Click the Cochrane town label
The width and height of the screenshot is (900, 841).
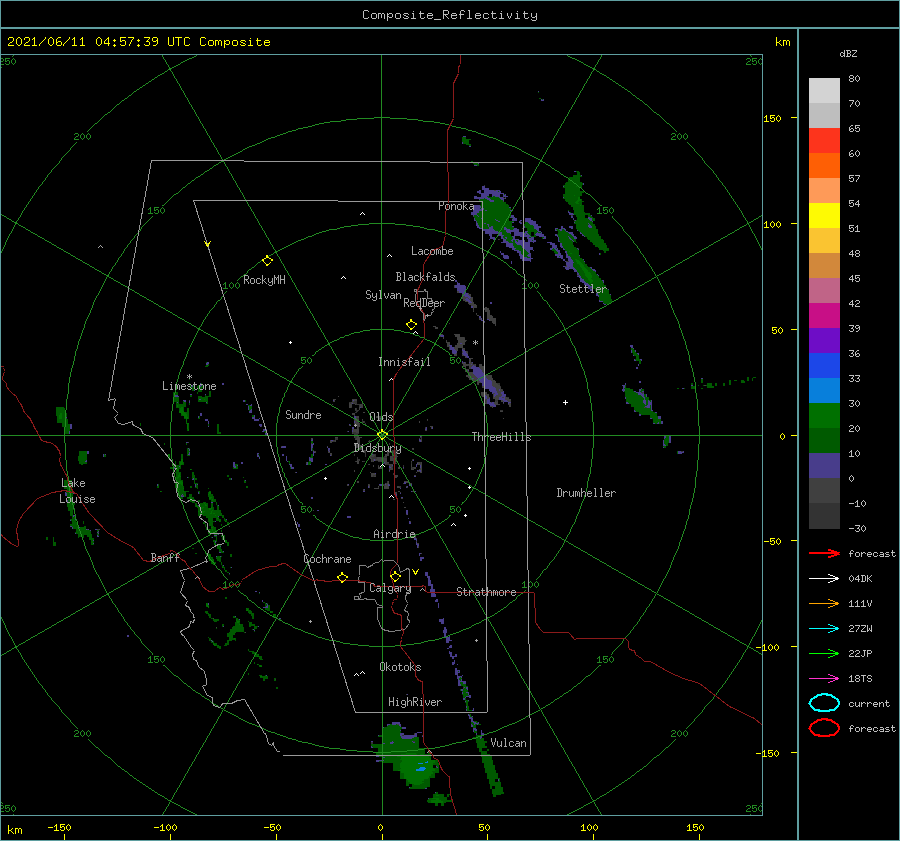(327, 559)
